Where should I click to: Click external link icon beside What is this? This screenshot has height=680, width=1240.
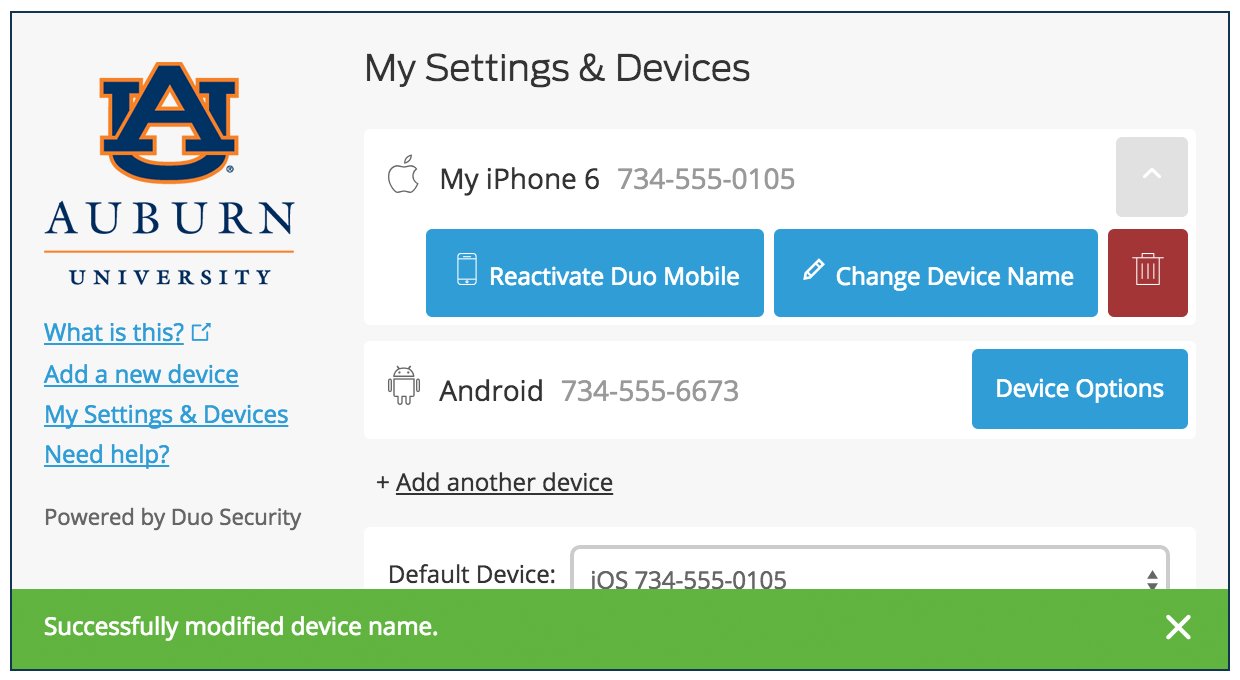(x=201, y=332)
